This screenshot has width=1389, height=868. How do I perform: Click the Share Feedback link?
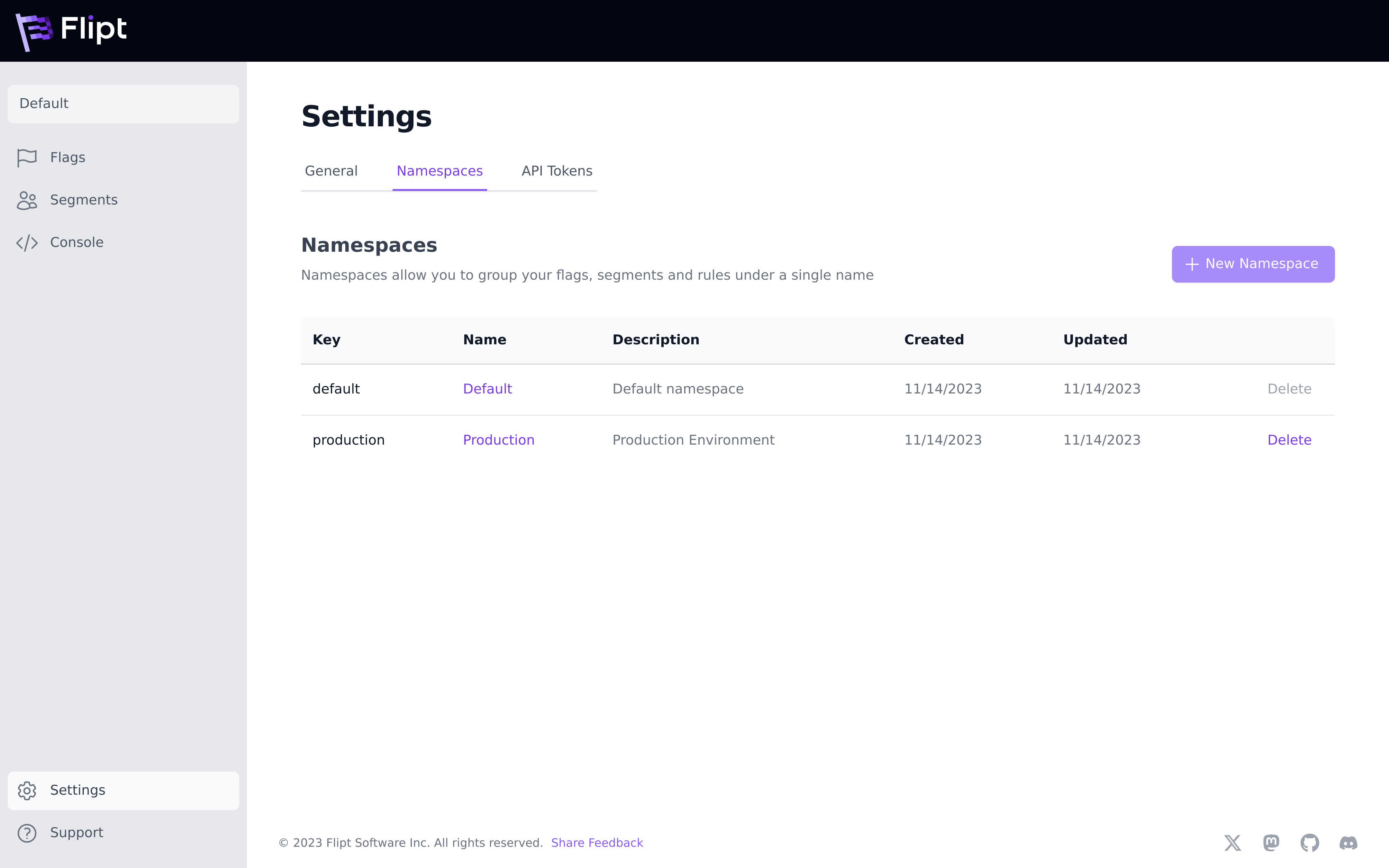(x=597, y=843)
